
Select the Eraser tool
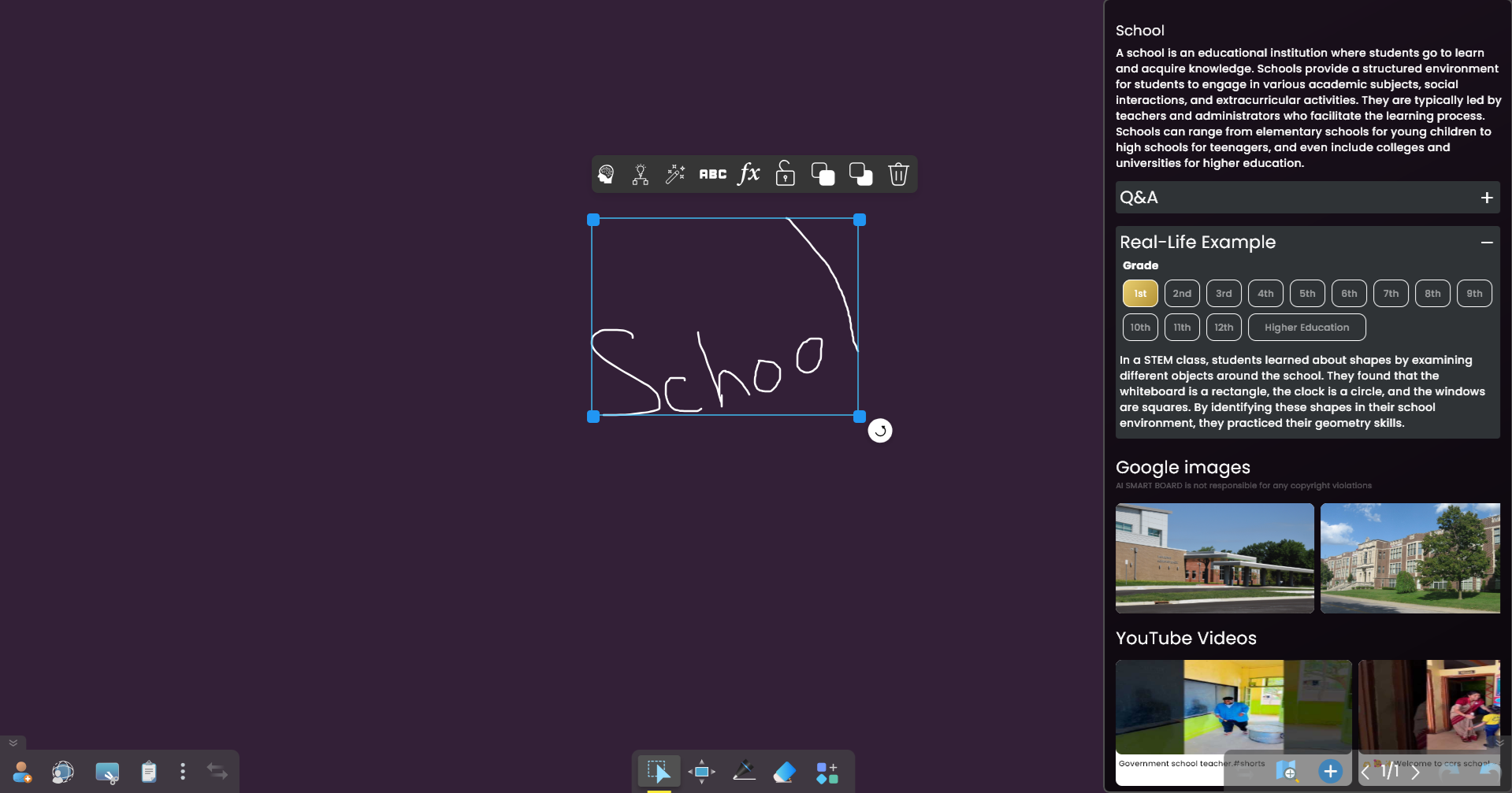pyautogui.click(x=786, y=772)
